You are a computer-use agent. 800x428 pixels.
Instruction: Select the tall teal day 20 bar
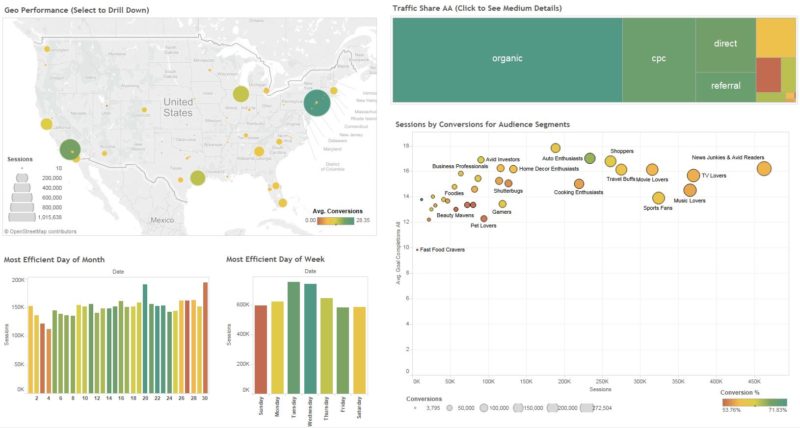click(145, 339)
